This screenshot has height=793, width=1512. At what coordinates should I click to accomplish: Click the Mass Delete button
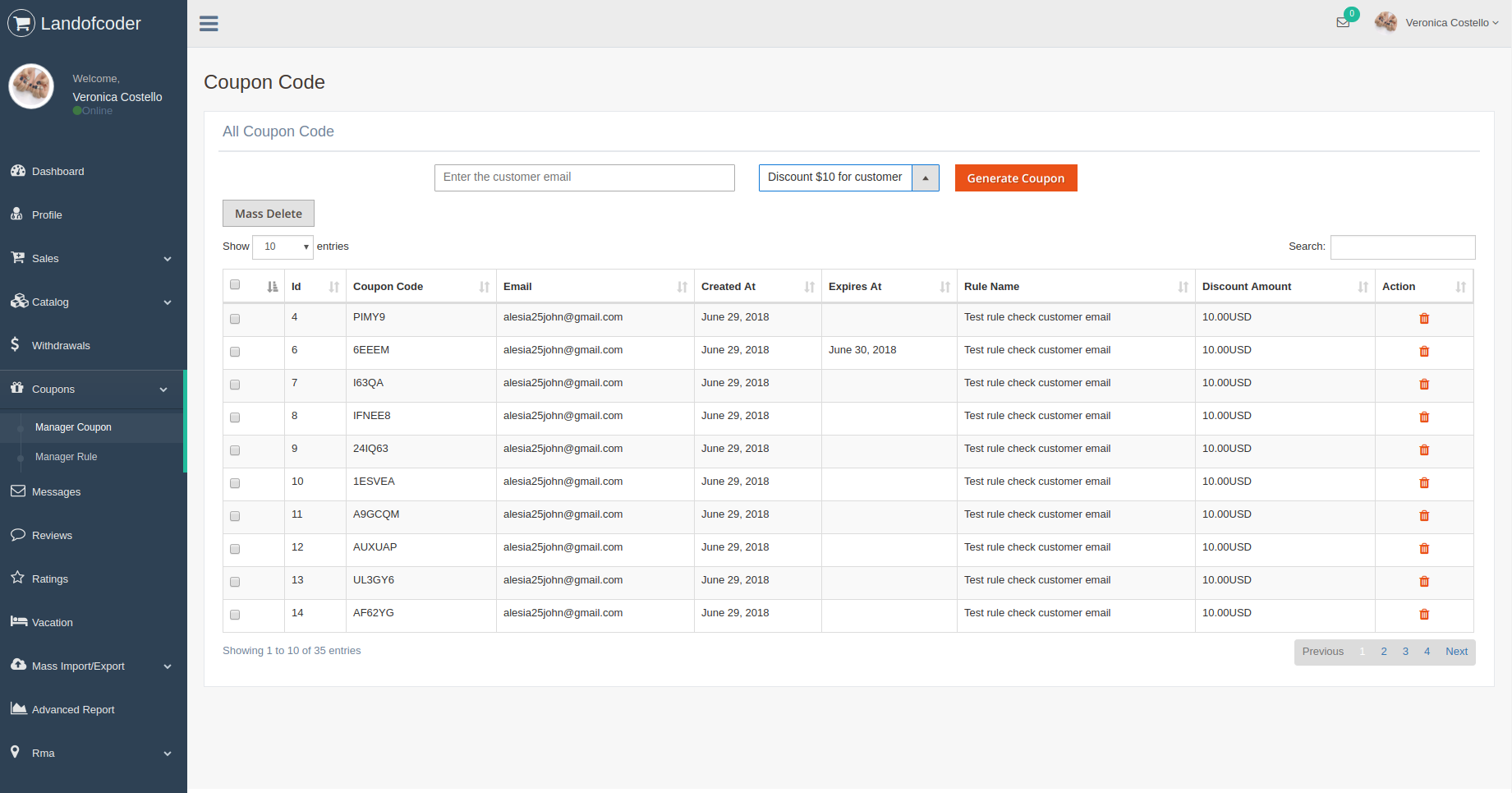pos(268,214)
